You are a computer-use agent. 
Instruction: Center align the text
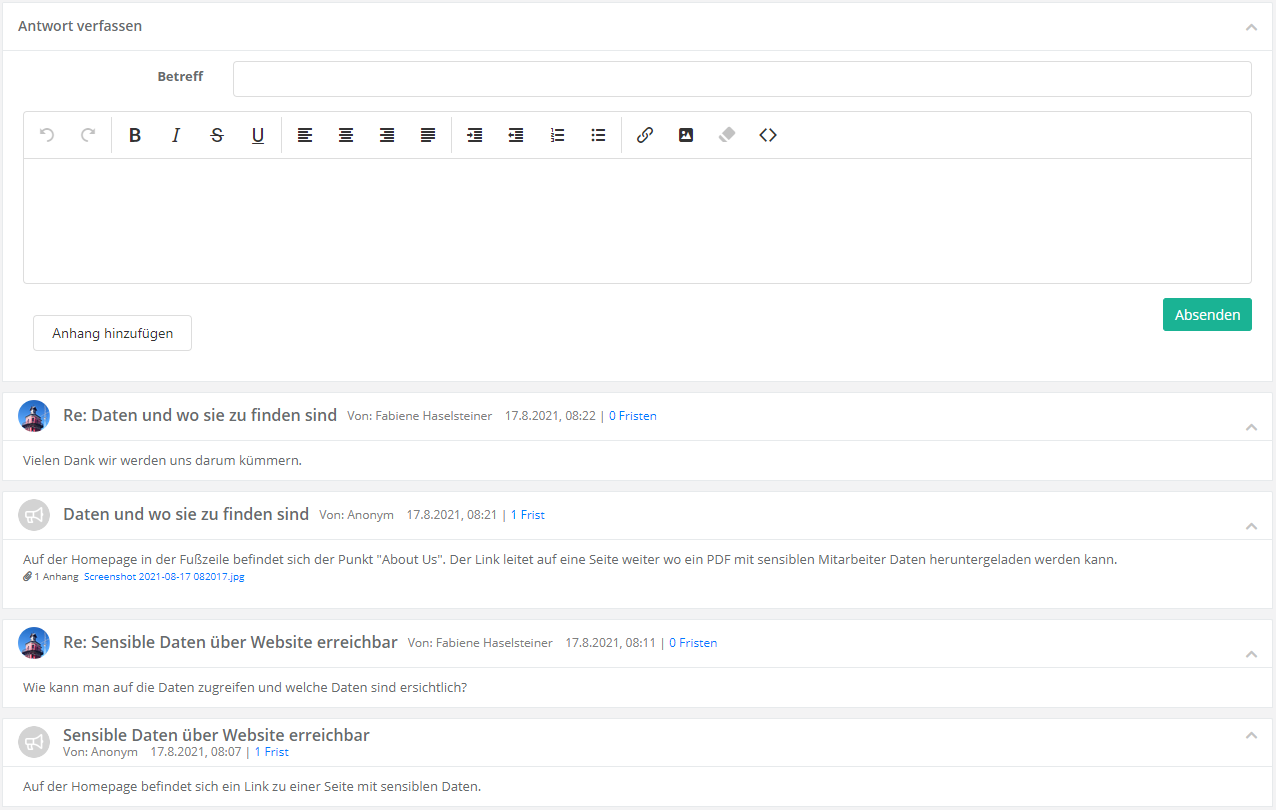click(346, 135)
